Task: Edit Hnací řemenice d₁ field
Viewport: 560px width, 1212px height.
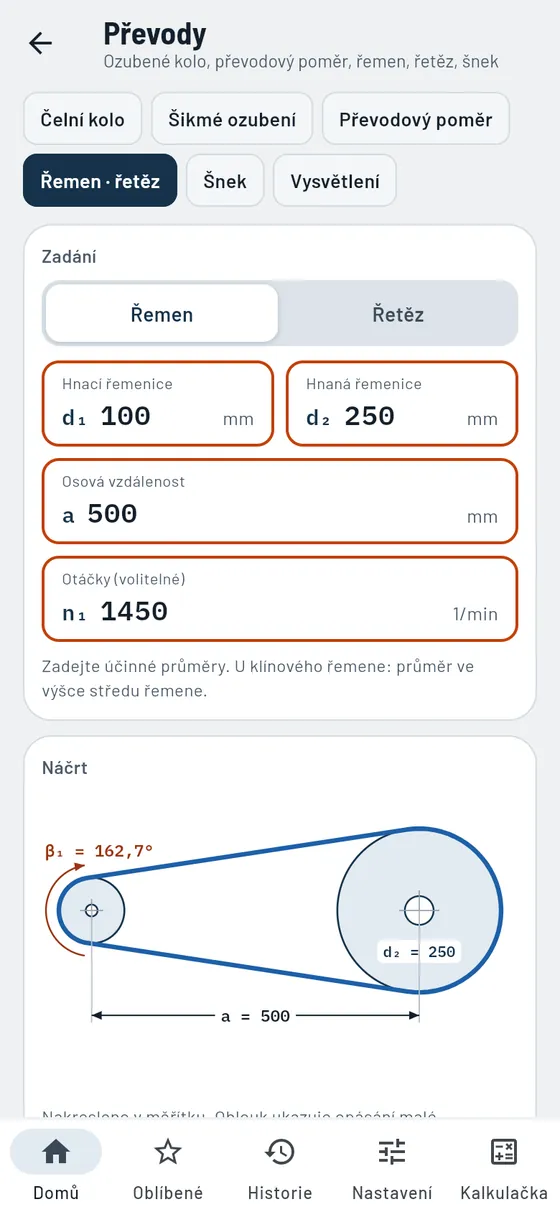Action: [157, 403]
